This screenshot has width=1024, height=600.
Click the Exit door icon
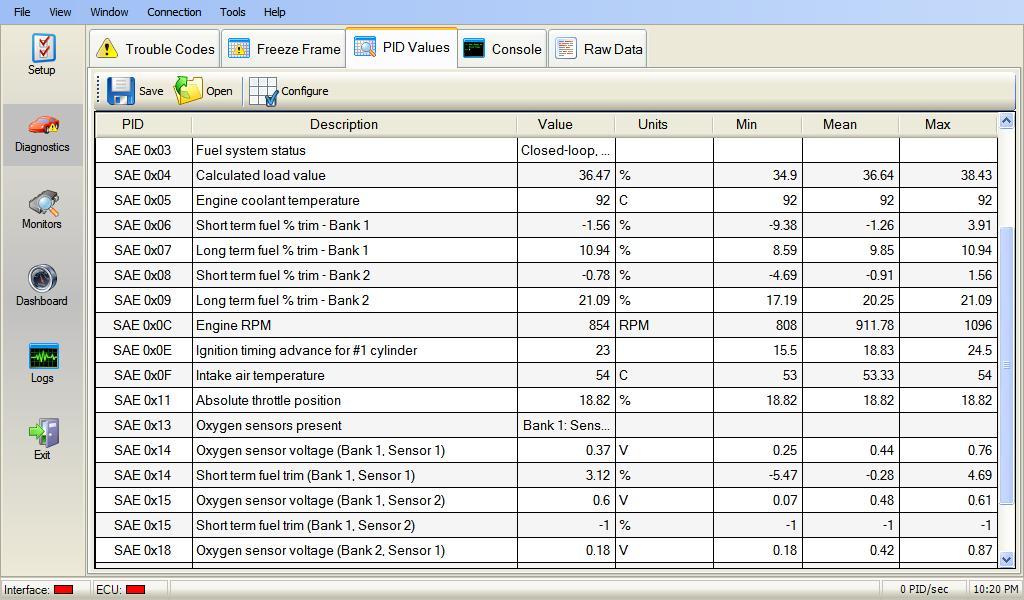42,434
